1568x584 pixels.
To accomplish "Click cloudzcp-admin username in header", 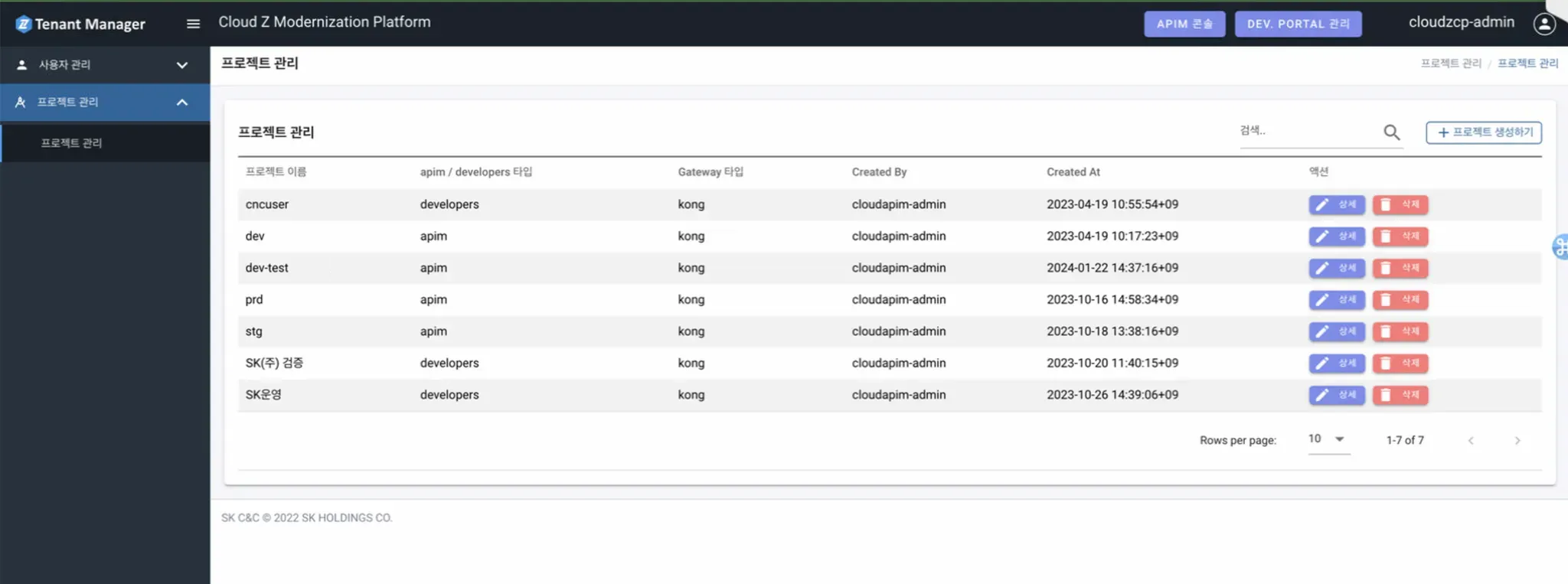I will [1462, 22].
